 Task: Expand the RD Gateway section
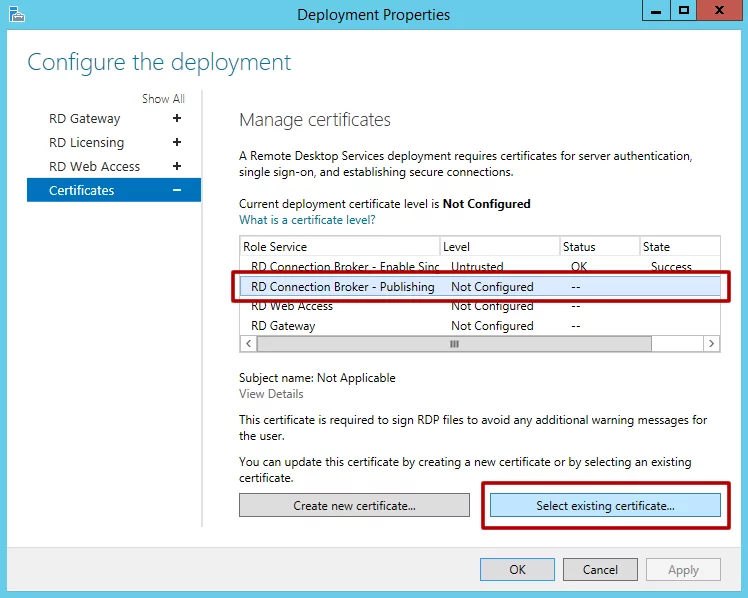coord(177,118)
